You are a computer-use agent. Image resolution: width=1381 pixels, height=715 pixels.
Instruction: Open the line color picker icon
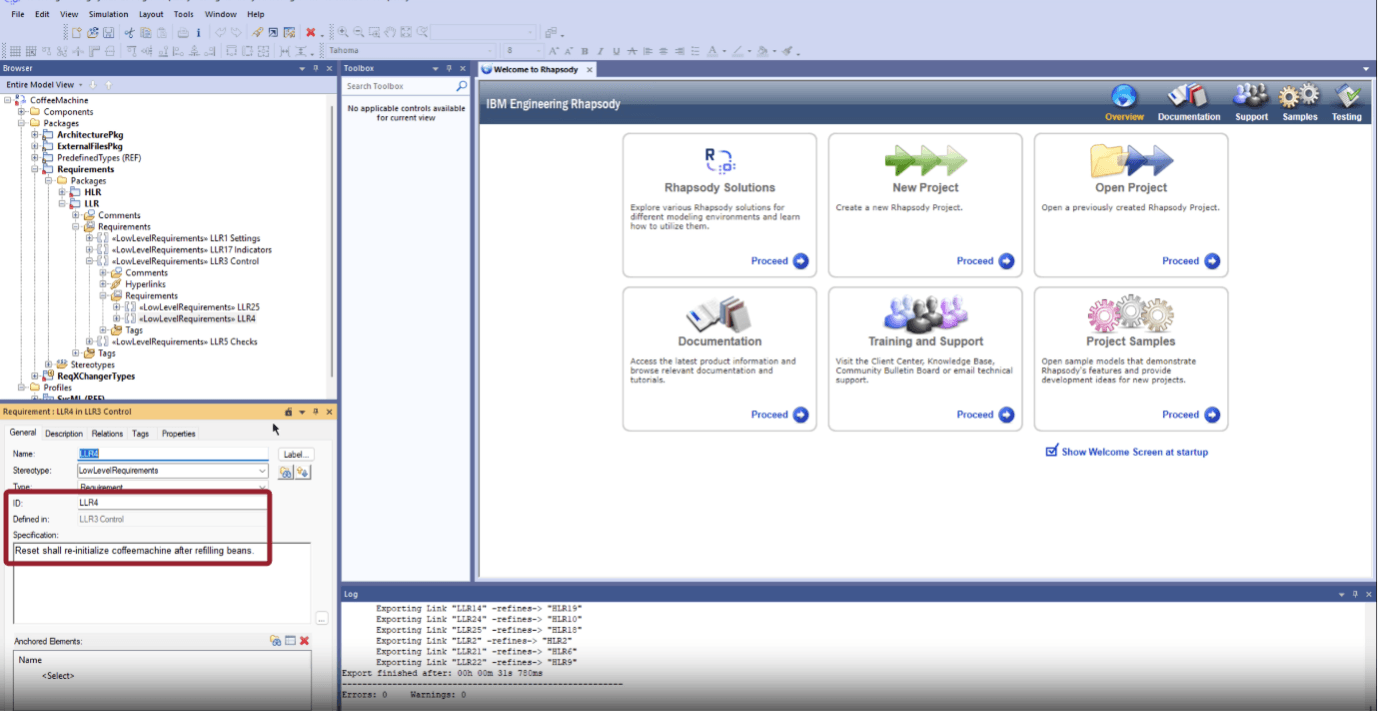[x=738, y=51]
